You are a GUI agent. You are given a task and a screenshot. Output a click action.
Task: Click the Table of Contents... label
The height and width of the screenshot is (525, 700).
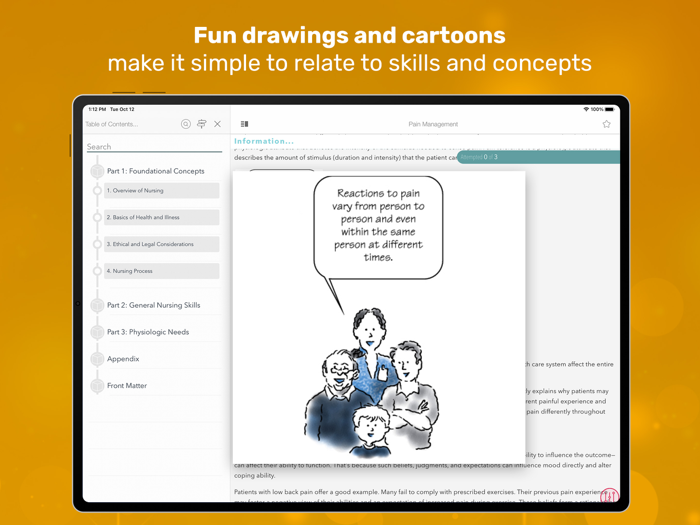(x=112, y=124)
